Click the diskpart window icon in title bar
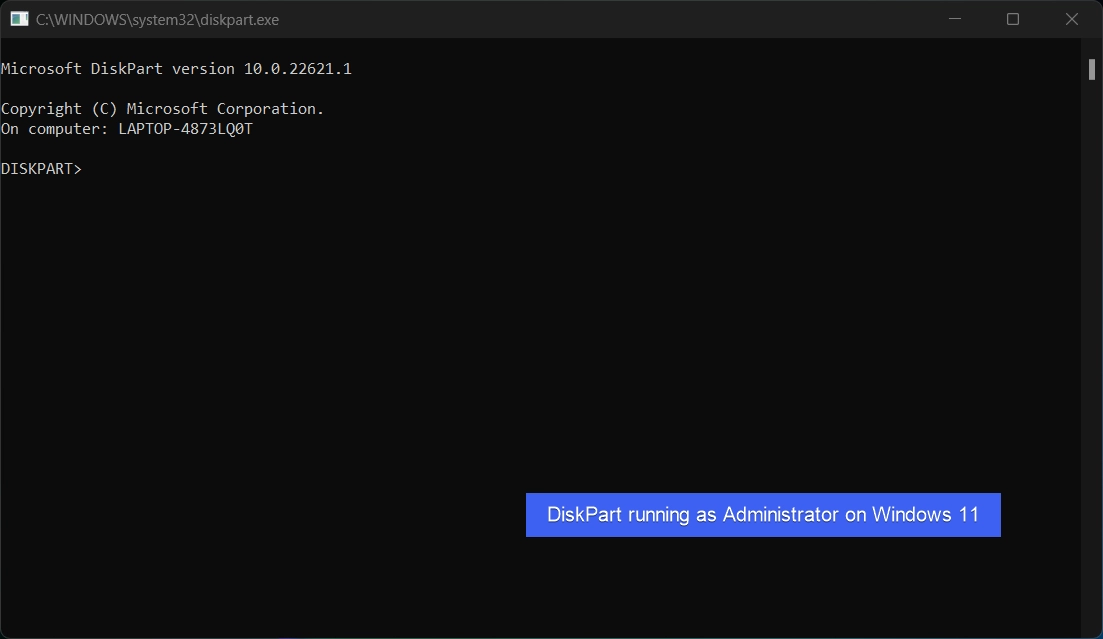 19,19
